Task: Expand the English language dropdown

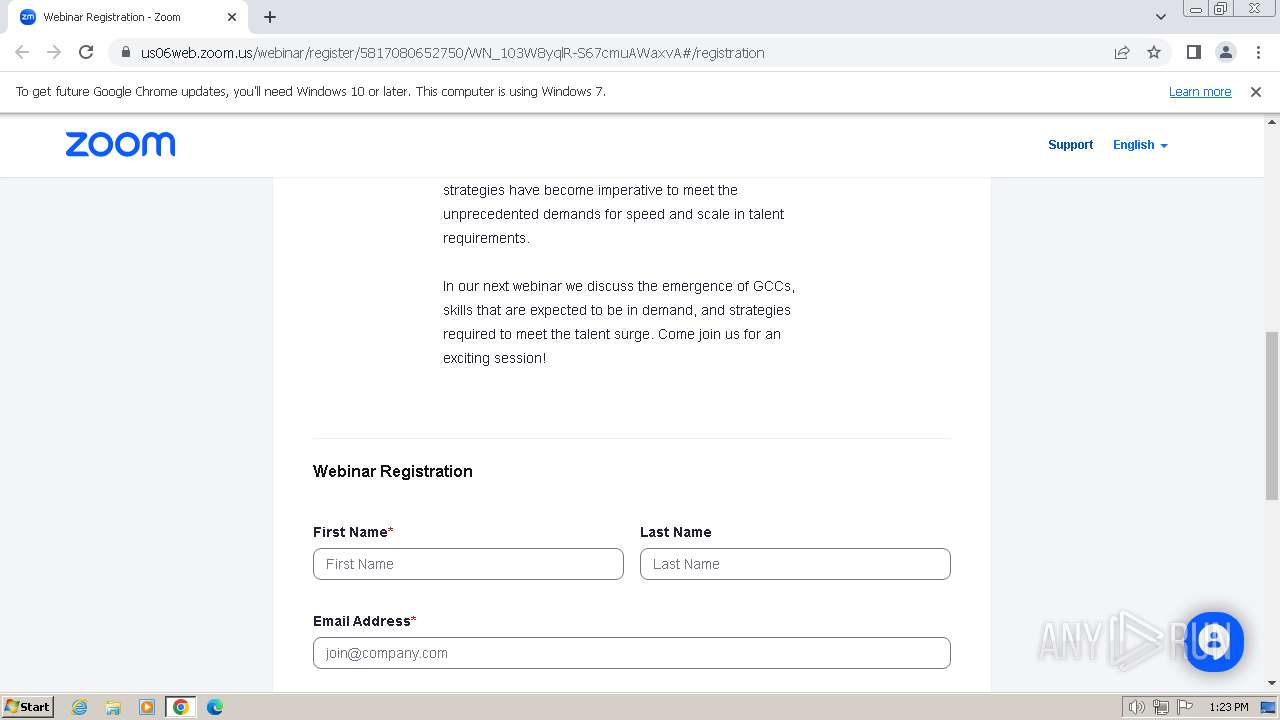Action: 1140,145
